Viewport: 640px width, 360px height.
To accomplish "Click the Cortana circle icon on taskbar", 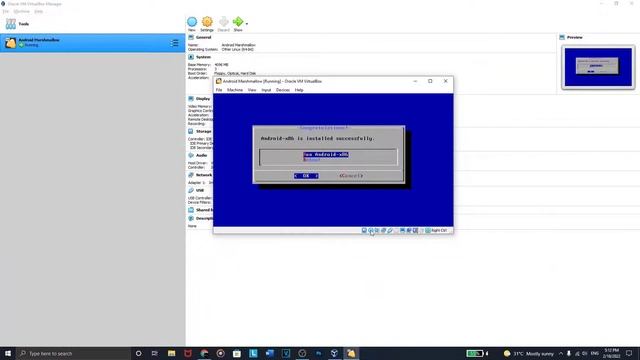I will pyautogui.click(x=138, y=353).
